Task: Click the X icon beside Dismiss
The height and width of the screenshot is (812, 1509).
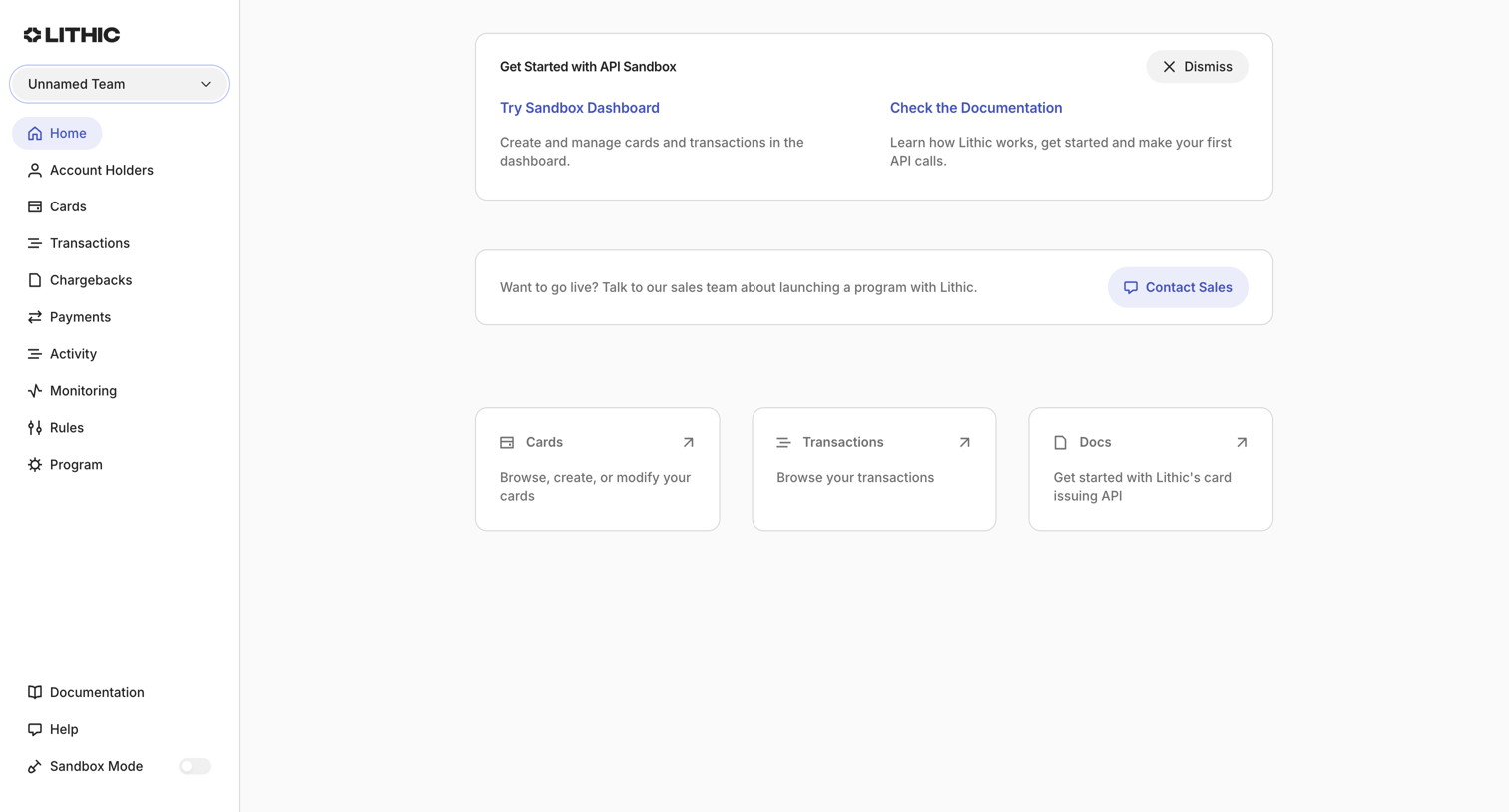Action: pos(1169,67)
